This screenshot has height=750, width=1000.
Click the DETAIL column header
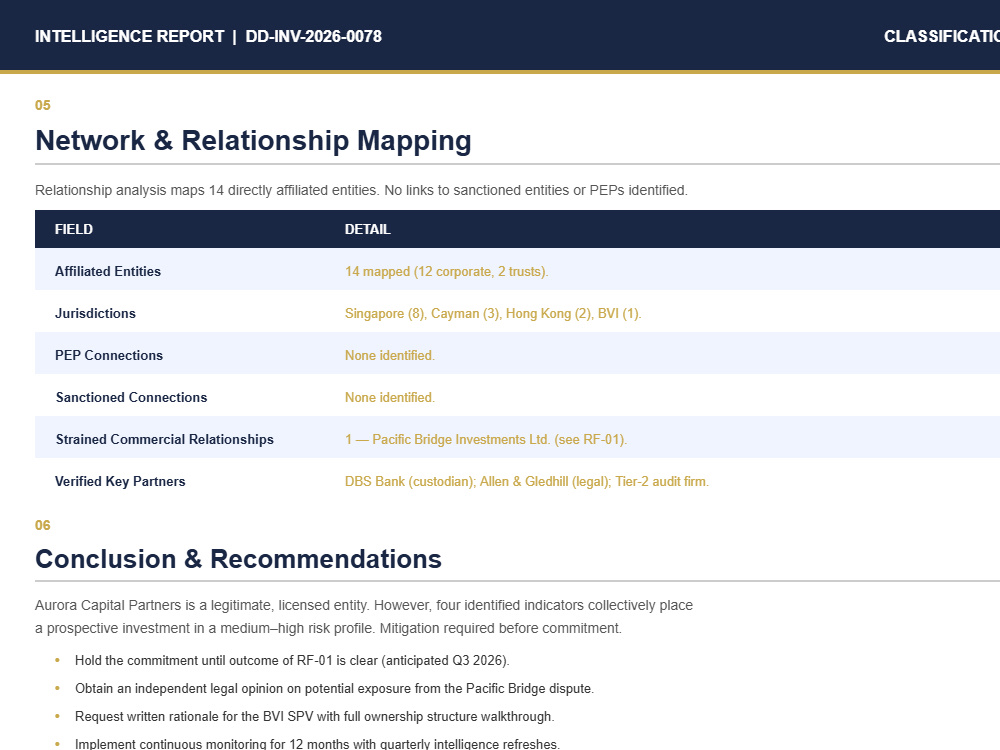tap(367, 229)
